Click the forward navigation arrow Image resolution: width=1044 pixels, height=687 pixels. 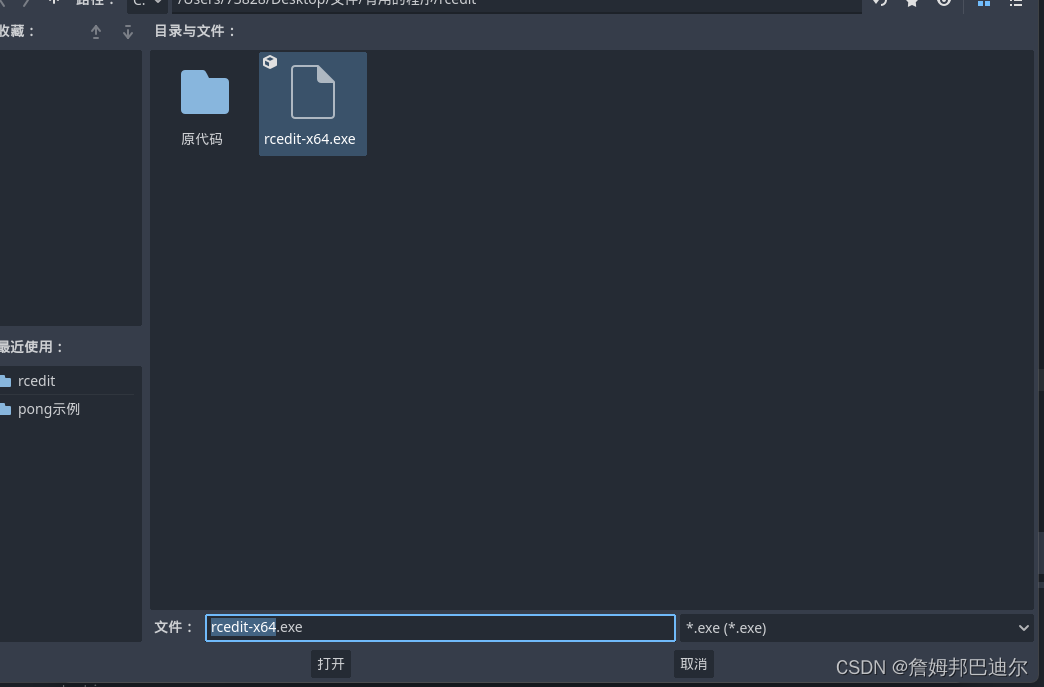pos(27,3)
